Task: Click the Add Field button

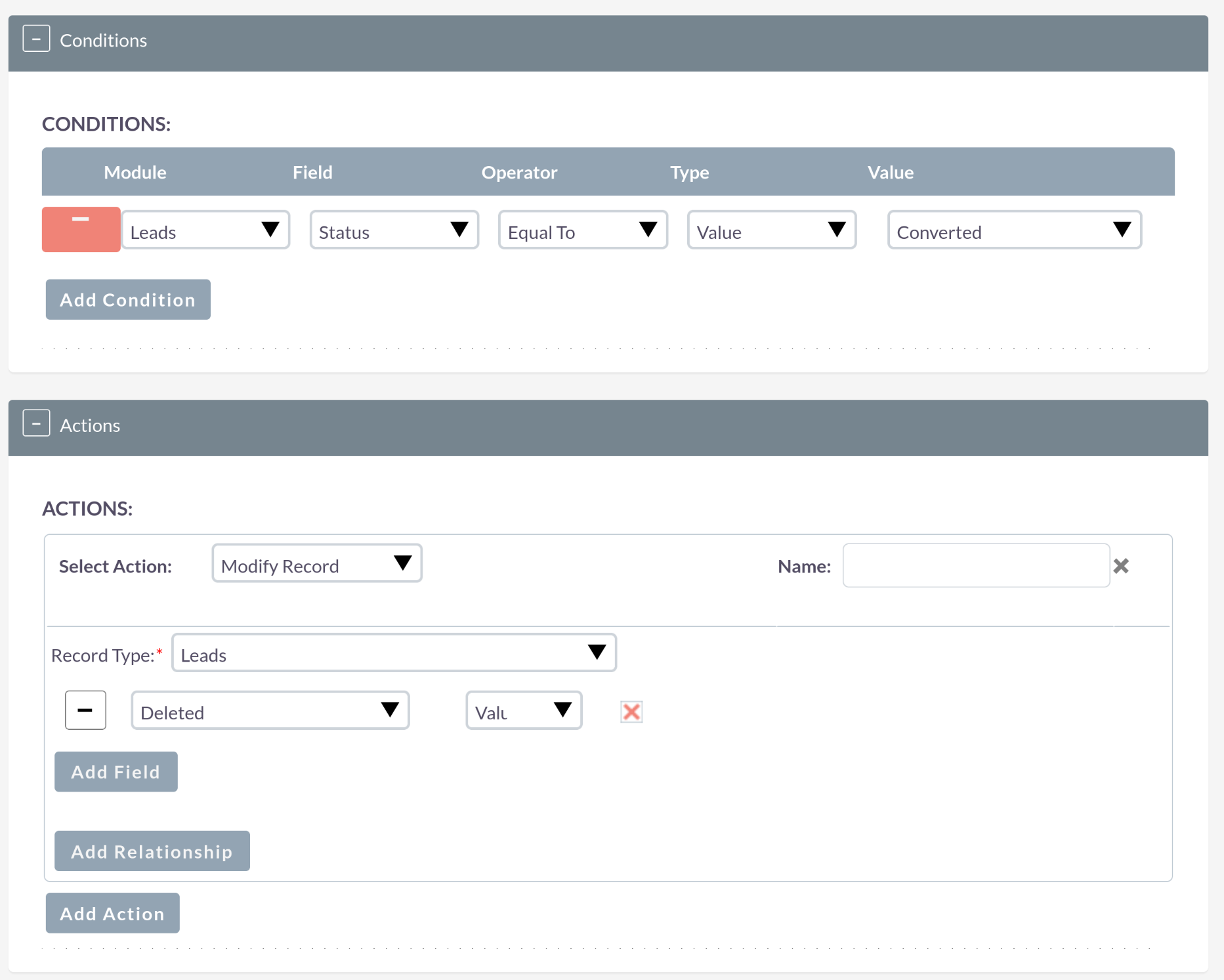Action: (x=116, y=772)
